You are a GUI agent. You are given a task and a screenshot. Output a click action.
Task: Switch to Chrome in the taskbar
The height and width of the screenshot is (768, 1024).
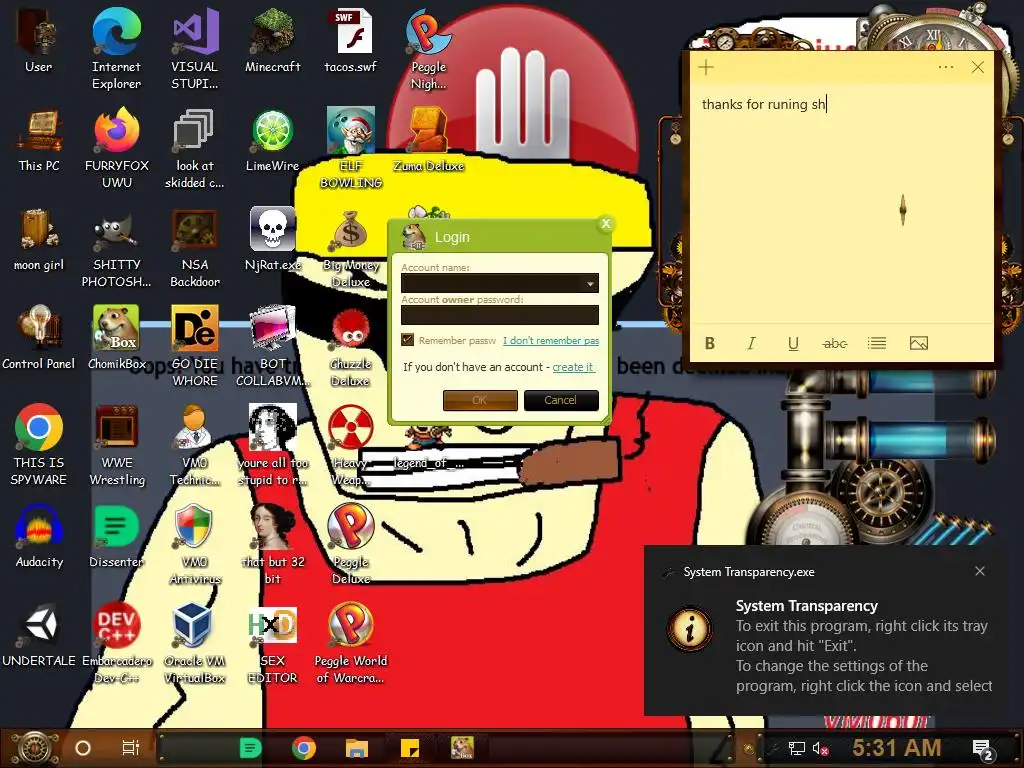[x=304, y=748]
